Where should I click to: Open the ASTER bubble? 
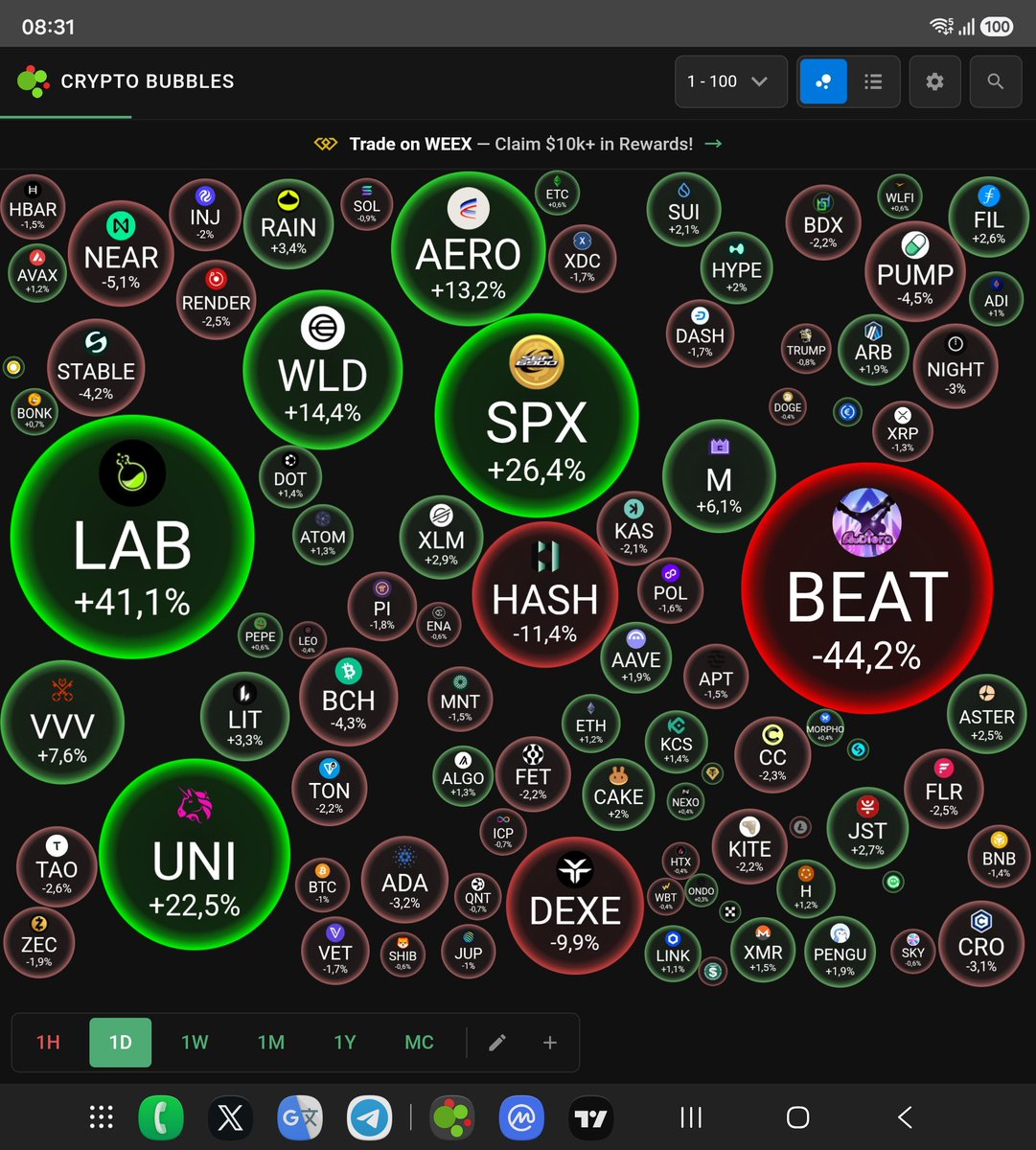987,714
